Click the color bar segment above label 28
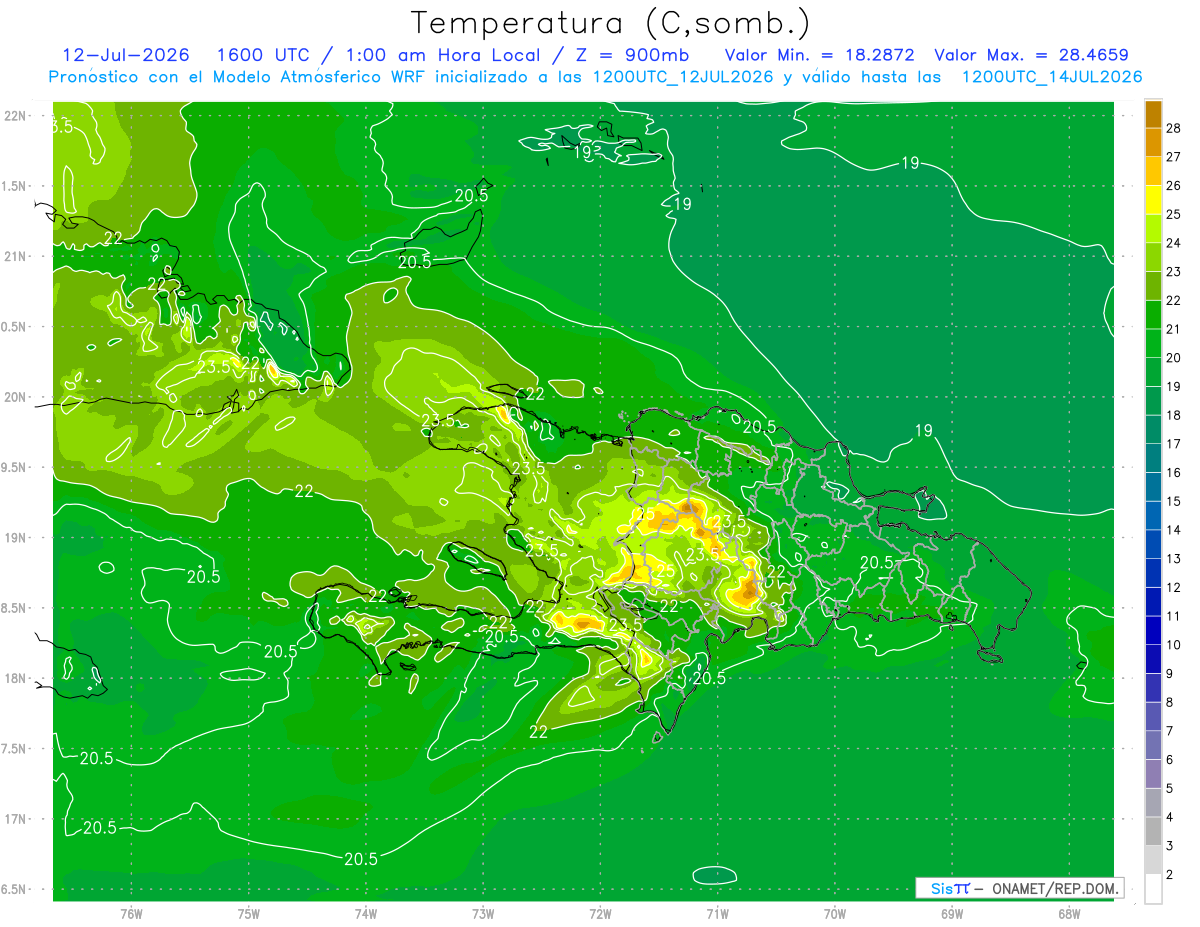The width and height of the screenshot is (1200, 927). [x=1153, y=114]
